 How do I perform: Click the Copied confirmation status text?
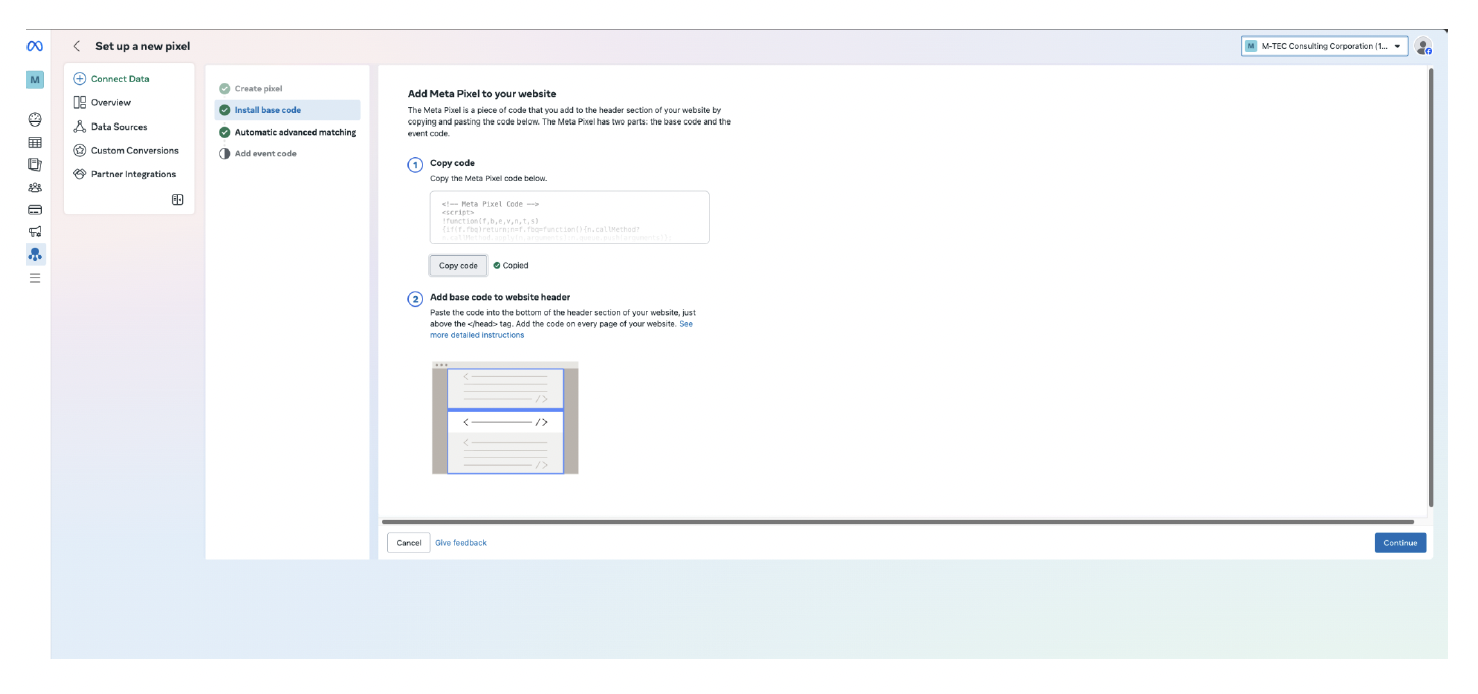click(510, 265)
